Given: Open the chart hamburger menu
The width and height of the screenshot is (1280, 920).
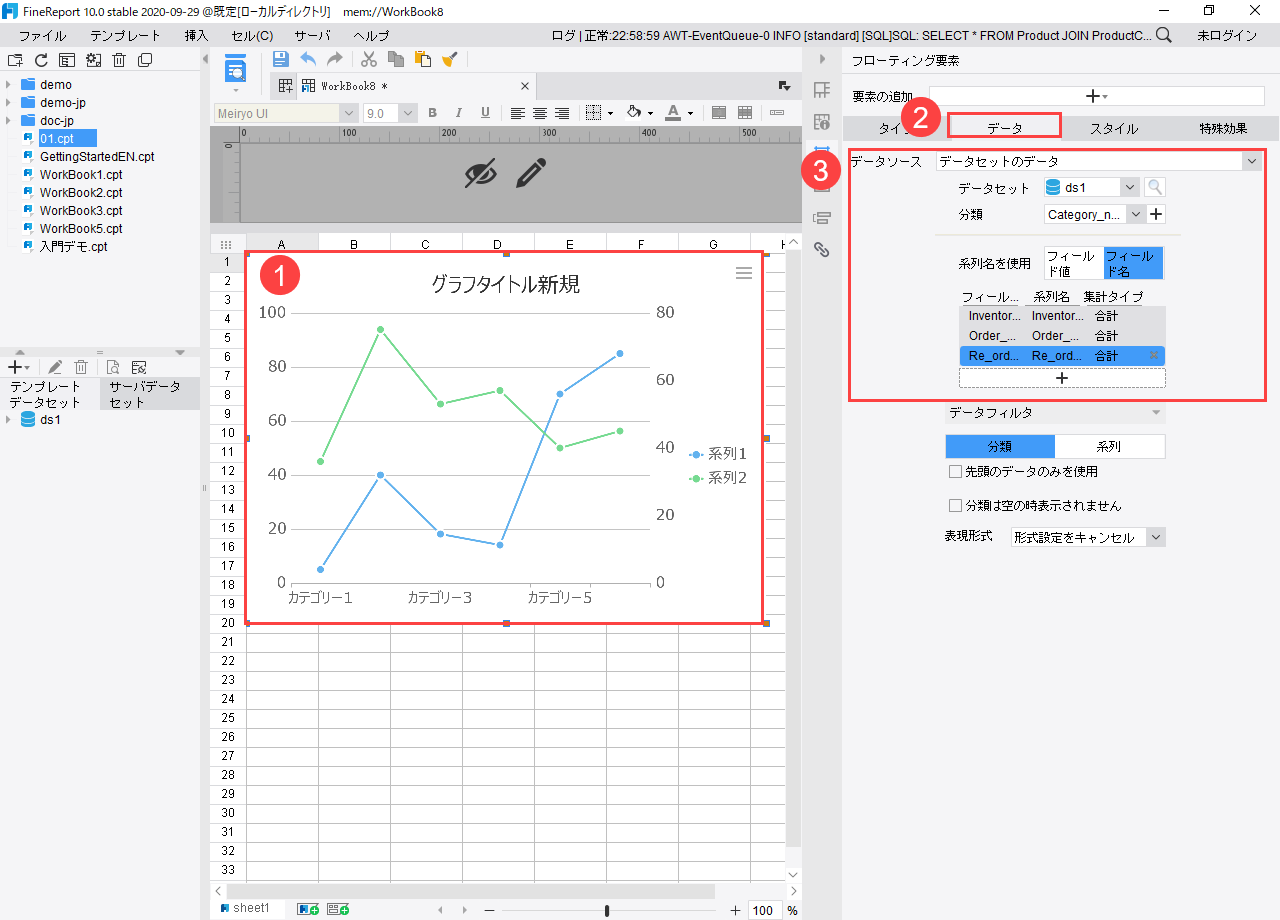Looking at the screenshot, I should pyautogui.click(x=744, y=273).
